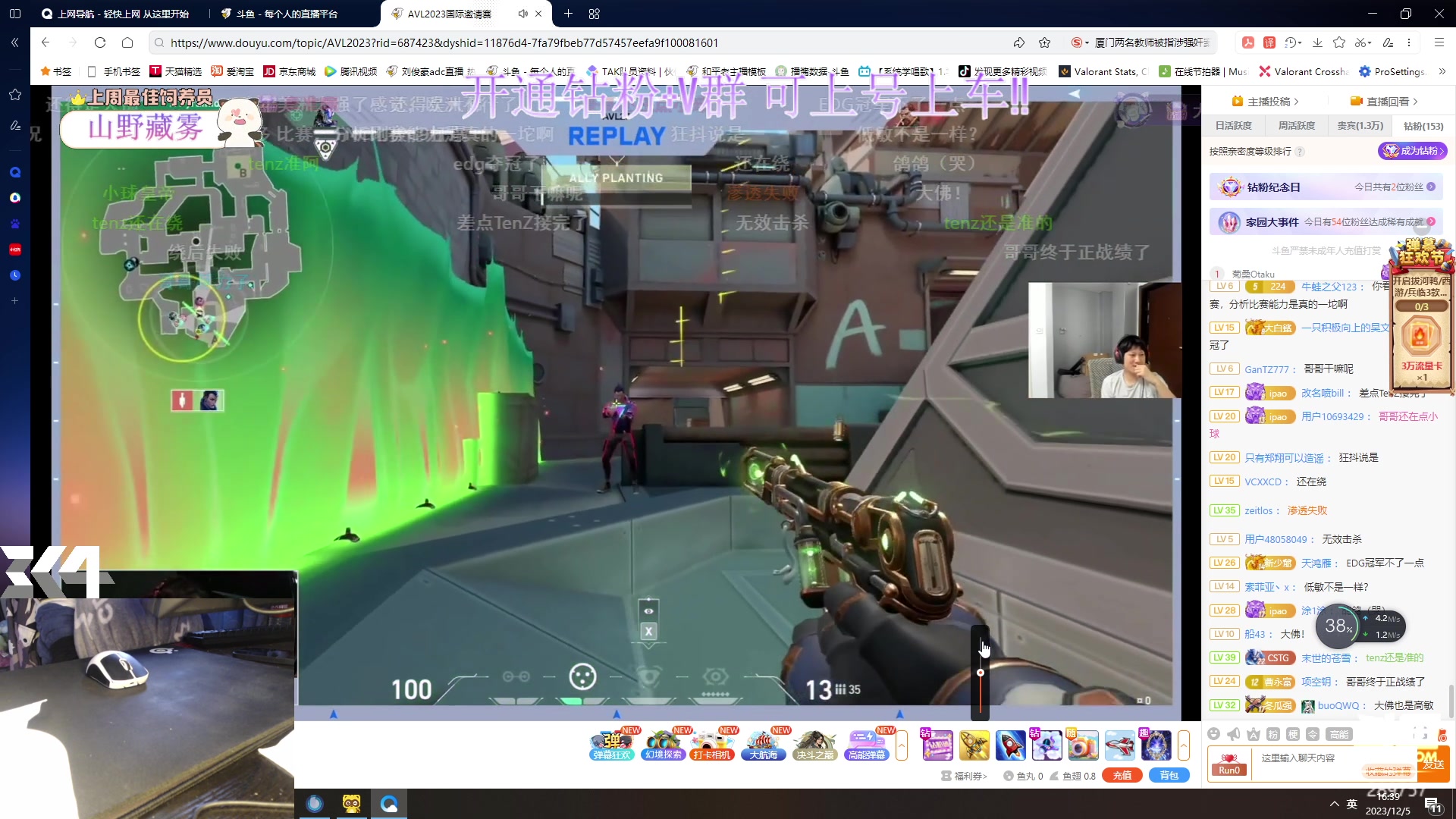The width and height of the screenshot is (1456, 819).
Task: Open the history clock dropdown
Action: 1293,42
